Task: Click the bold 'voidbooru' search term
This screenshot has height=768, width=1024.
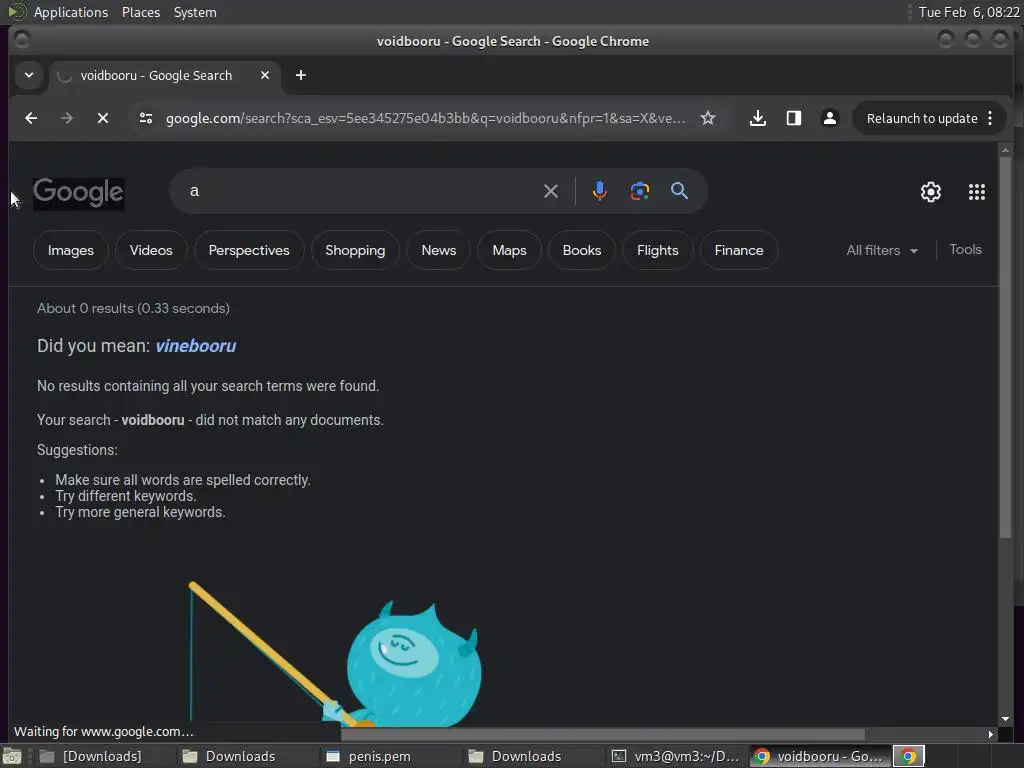Action: [x=153, y=420]
